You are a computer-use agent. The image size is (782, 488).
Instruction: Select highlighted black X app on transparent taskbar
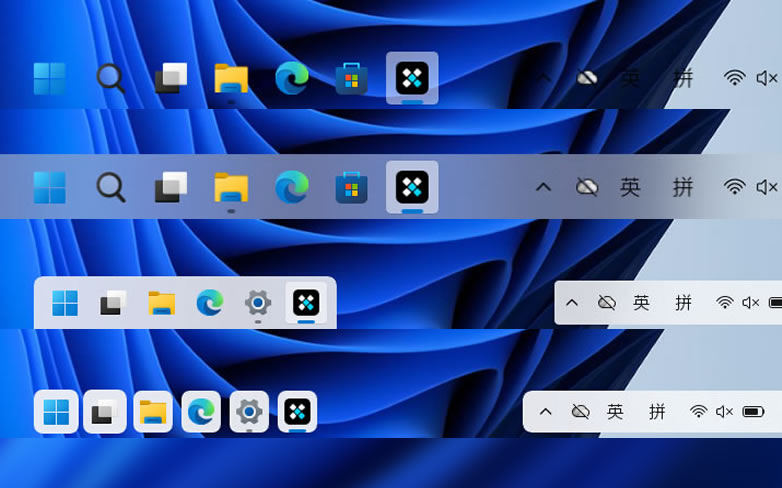point(412,78)
